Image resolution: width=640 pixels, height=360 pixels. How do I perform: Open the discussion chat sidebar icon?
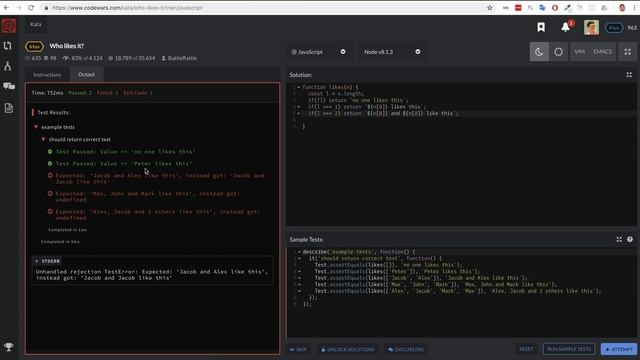pos(9,86)
